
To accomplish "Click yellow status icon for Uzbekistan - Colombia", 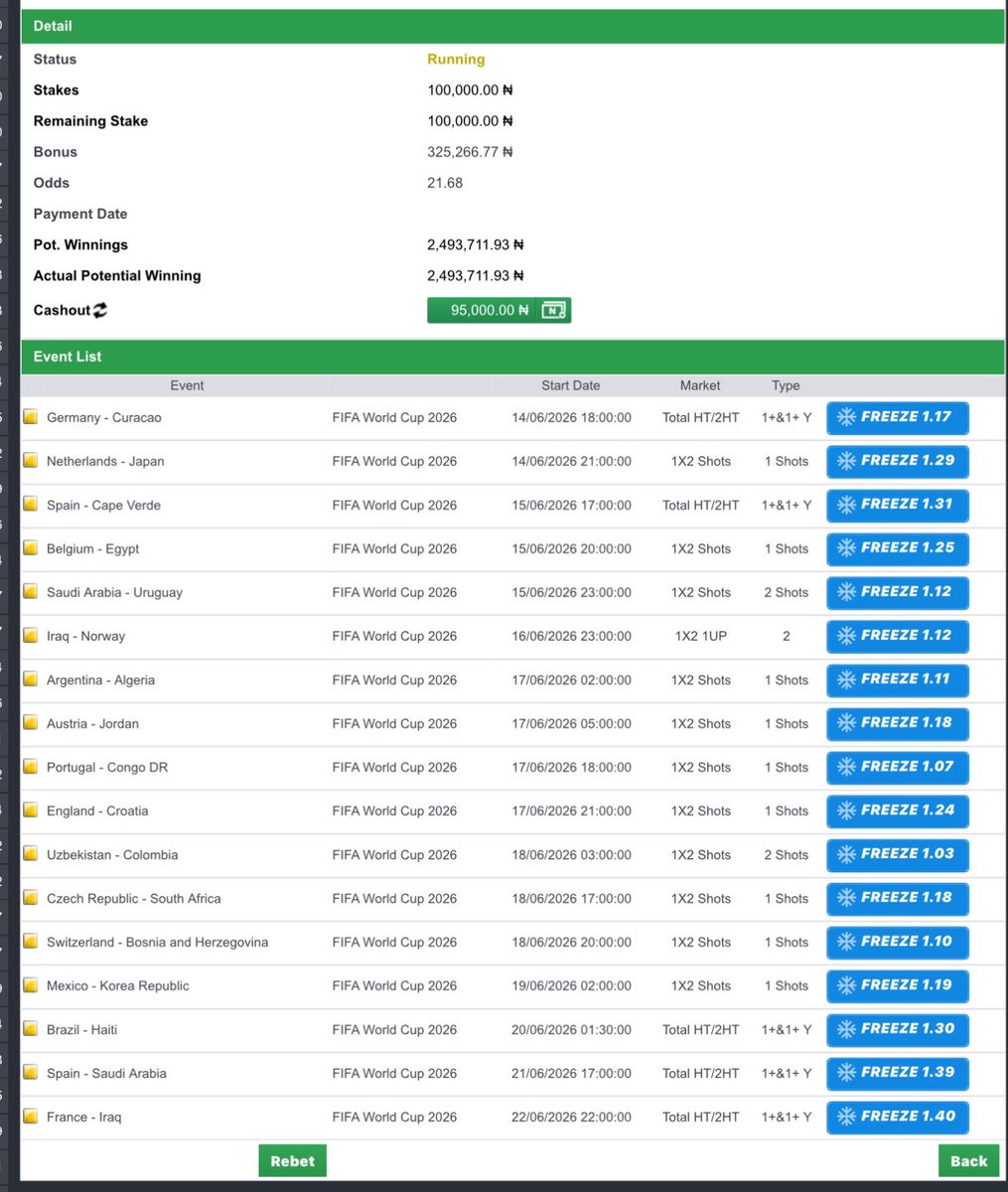I will (x=31, y=854).
